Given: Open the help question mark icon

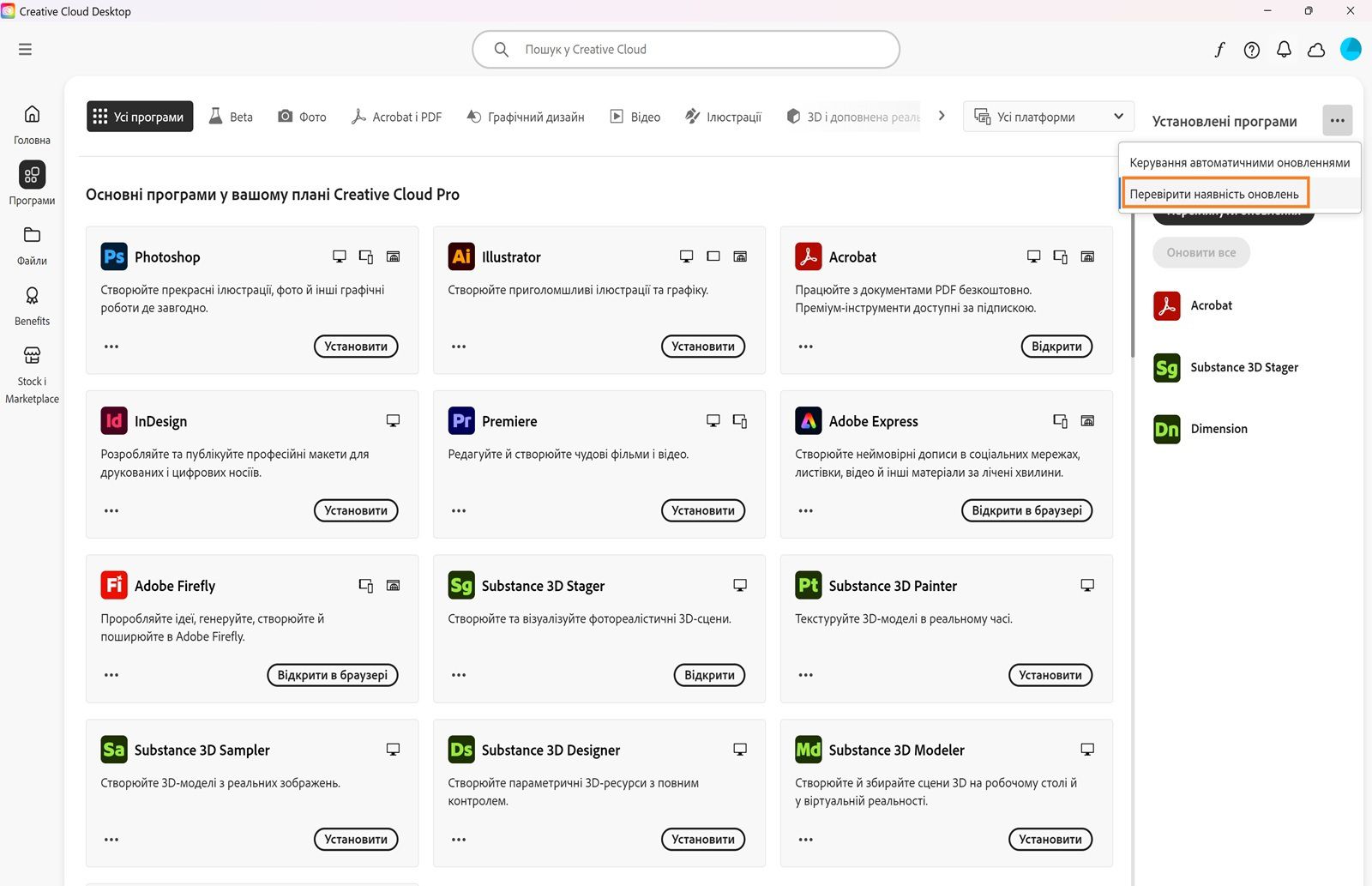Looking at the screenshot, I should [x=1252, y=50].
